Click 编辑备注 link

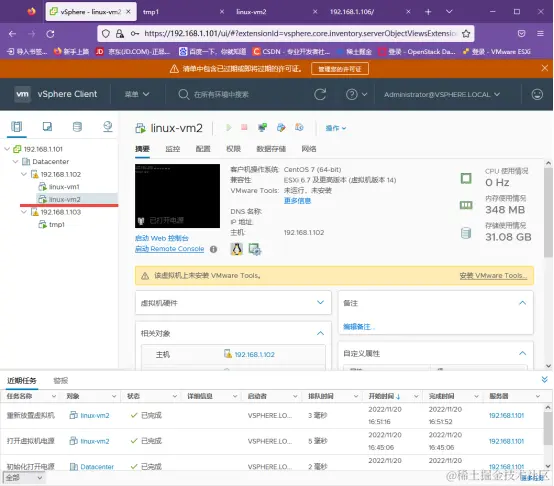click(x=359, y=327)
